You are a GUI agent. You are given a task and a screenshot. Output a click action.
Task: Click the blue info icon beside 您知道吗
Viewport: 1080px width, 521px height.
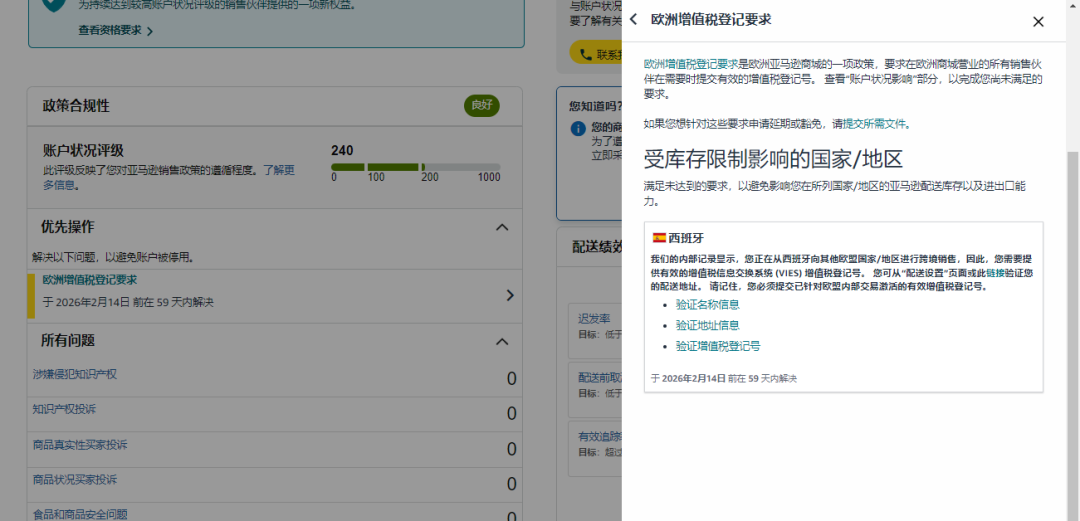pyautogui.click(x=578, y=128)
